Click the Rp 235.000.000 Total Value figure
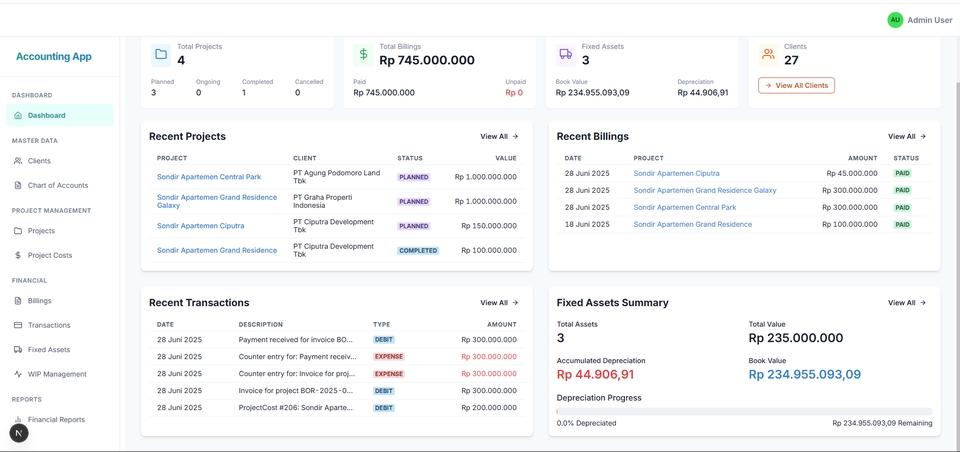The height and width of the screenshot is (452, 960). coord(795,338)
